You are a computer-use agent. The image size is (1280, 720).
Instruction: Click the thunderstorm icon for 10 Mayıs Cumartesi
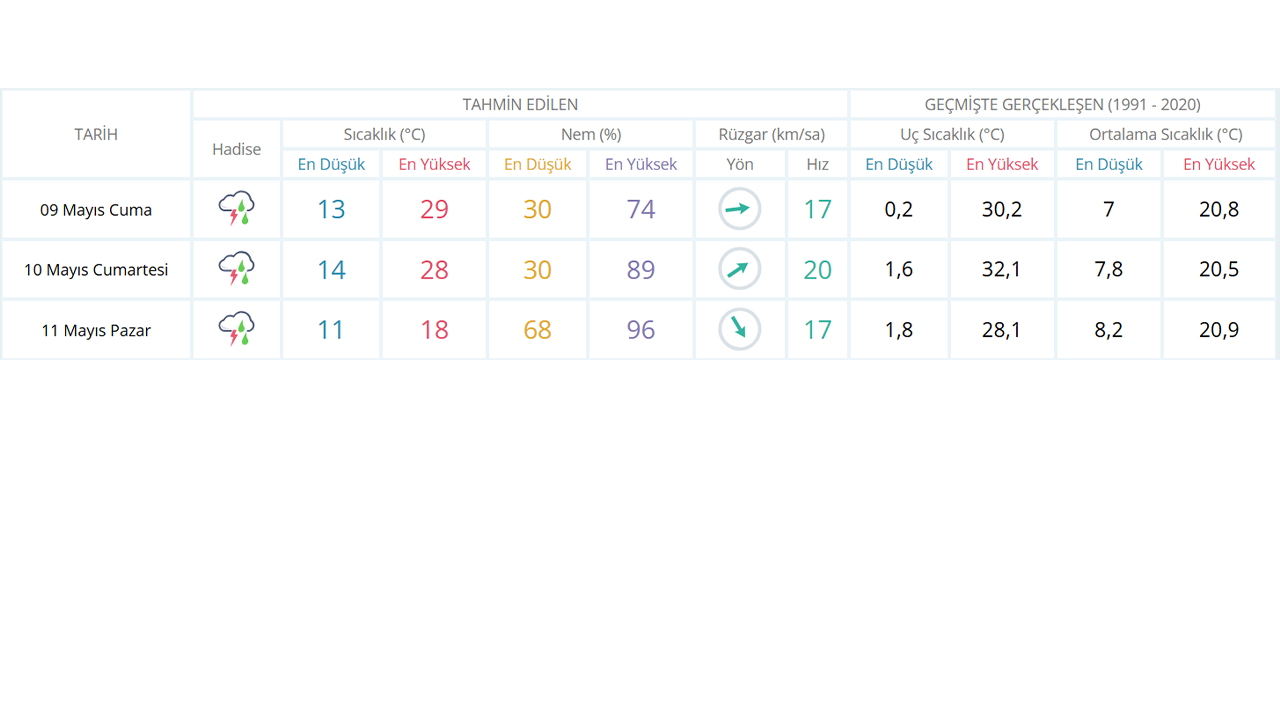236,269
